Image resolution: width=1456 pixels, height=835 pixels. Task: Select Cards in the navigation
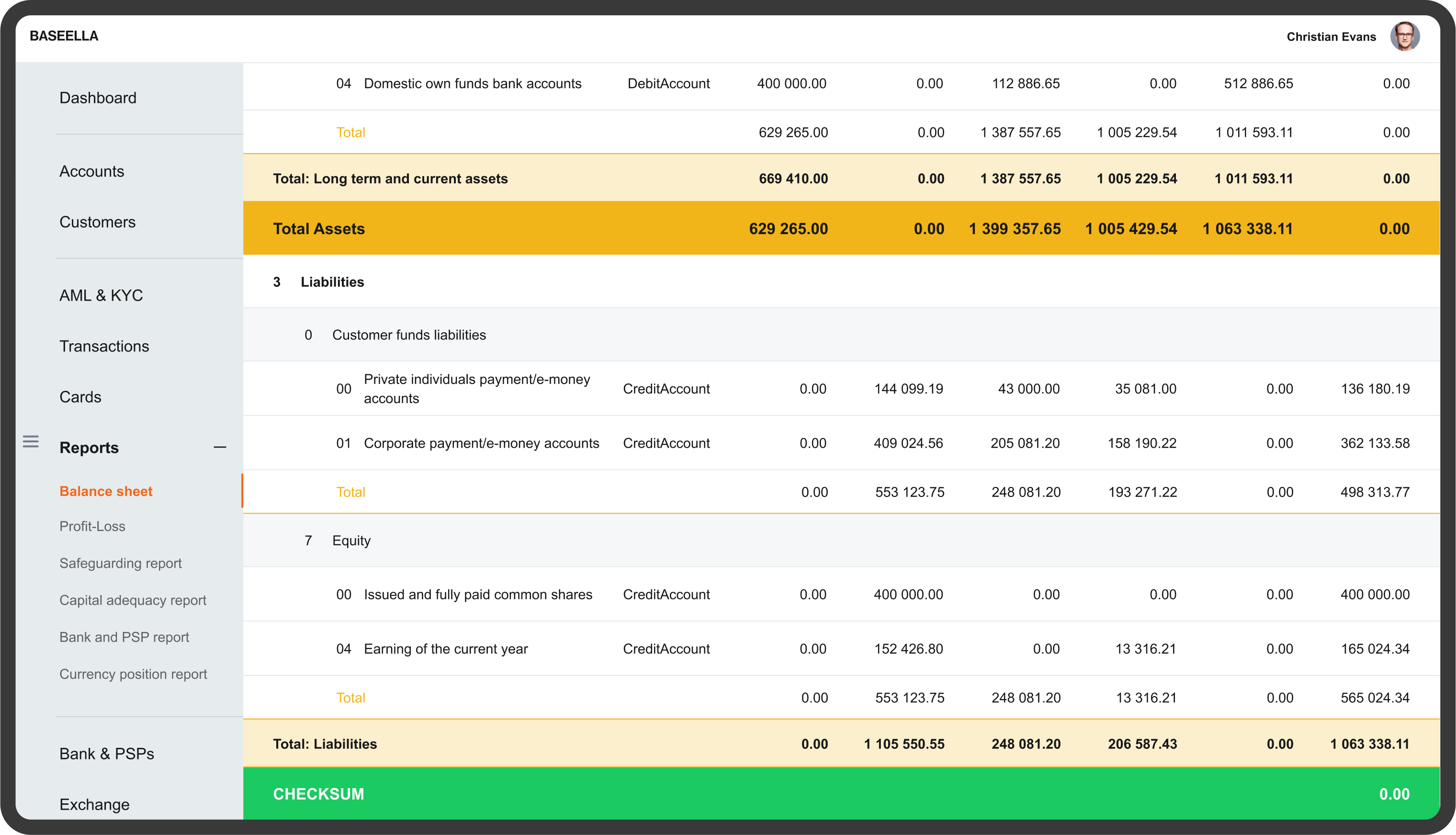click(80, 397)
